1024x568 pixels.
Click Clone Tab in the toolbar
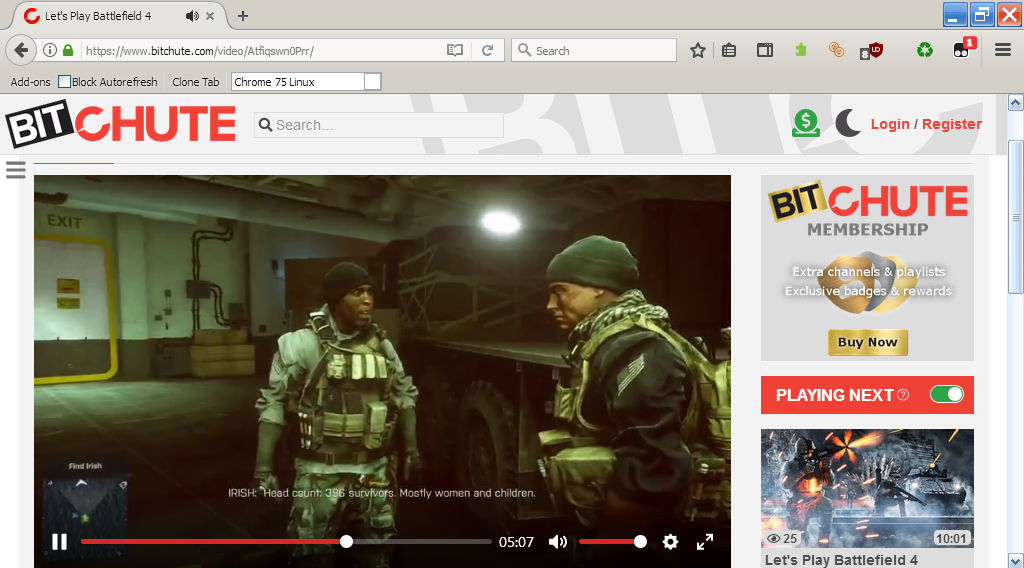click(x=196, y=82)
